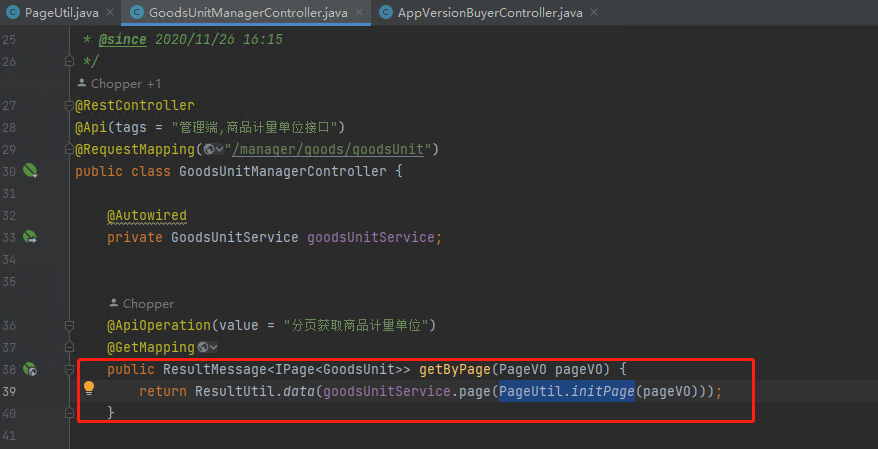Click line number 34 in the gutter
Viewport: 878px width, 449px height.
10,259
